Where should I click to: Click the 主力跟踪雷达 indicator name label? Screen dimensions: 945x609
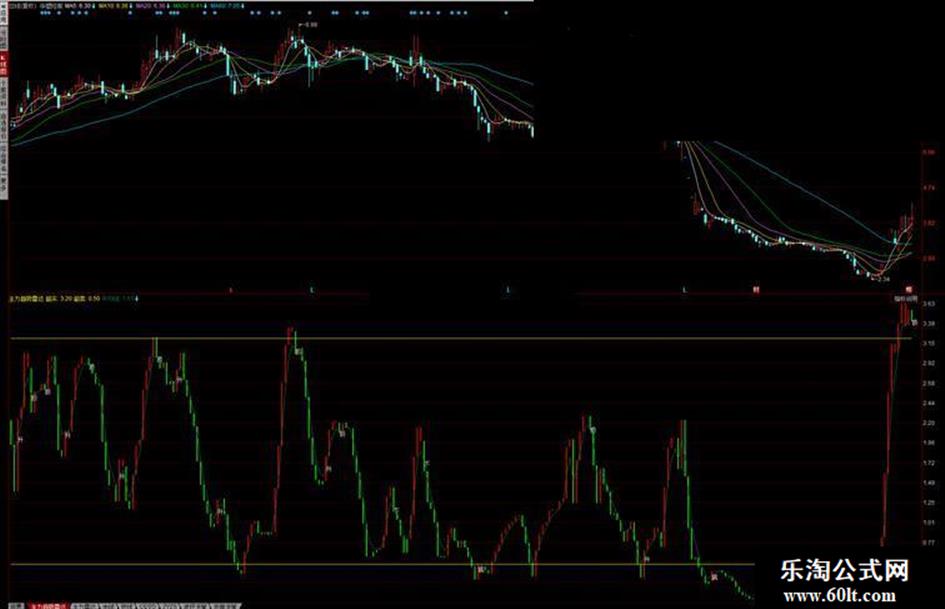coord(25,298)
